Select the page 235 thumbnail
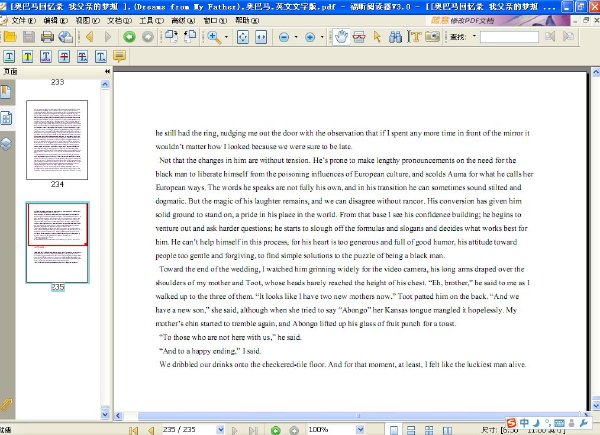The width and height of the screenshot is (600, 435). [x=57, y=243]
